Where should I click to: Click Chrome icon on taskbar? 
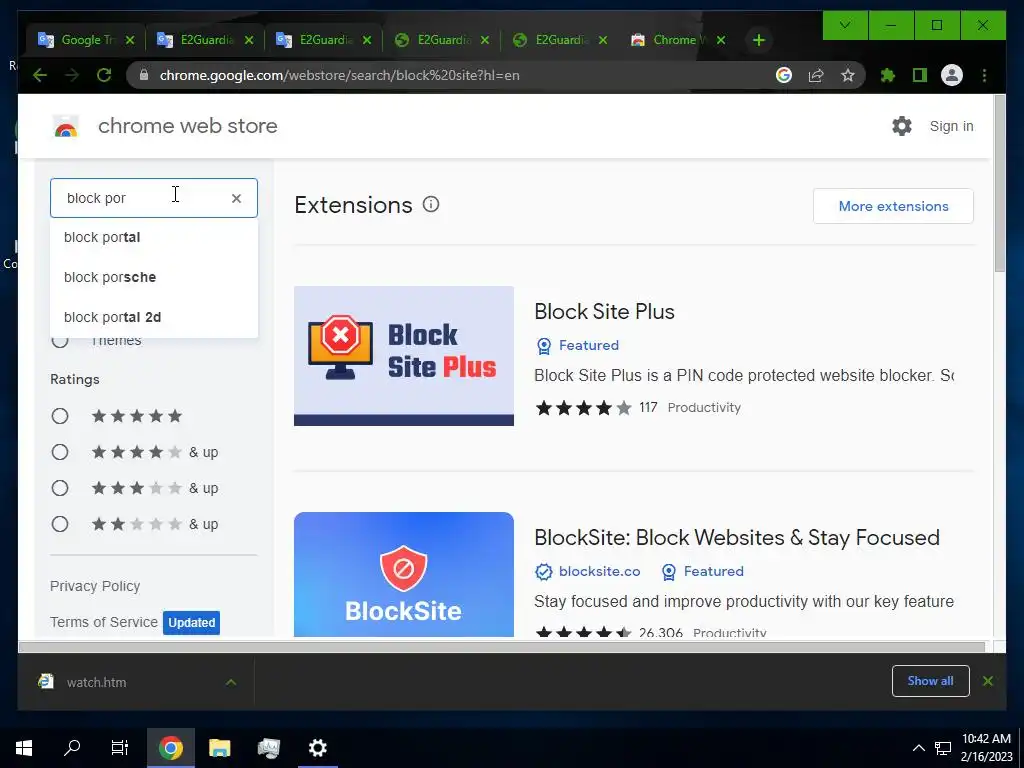[170, 748]
